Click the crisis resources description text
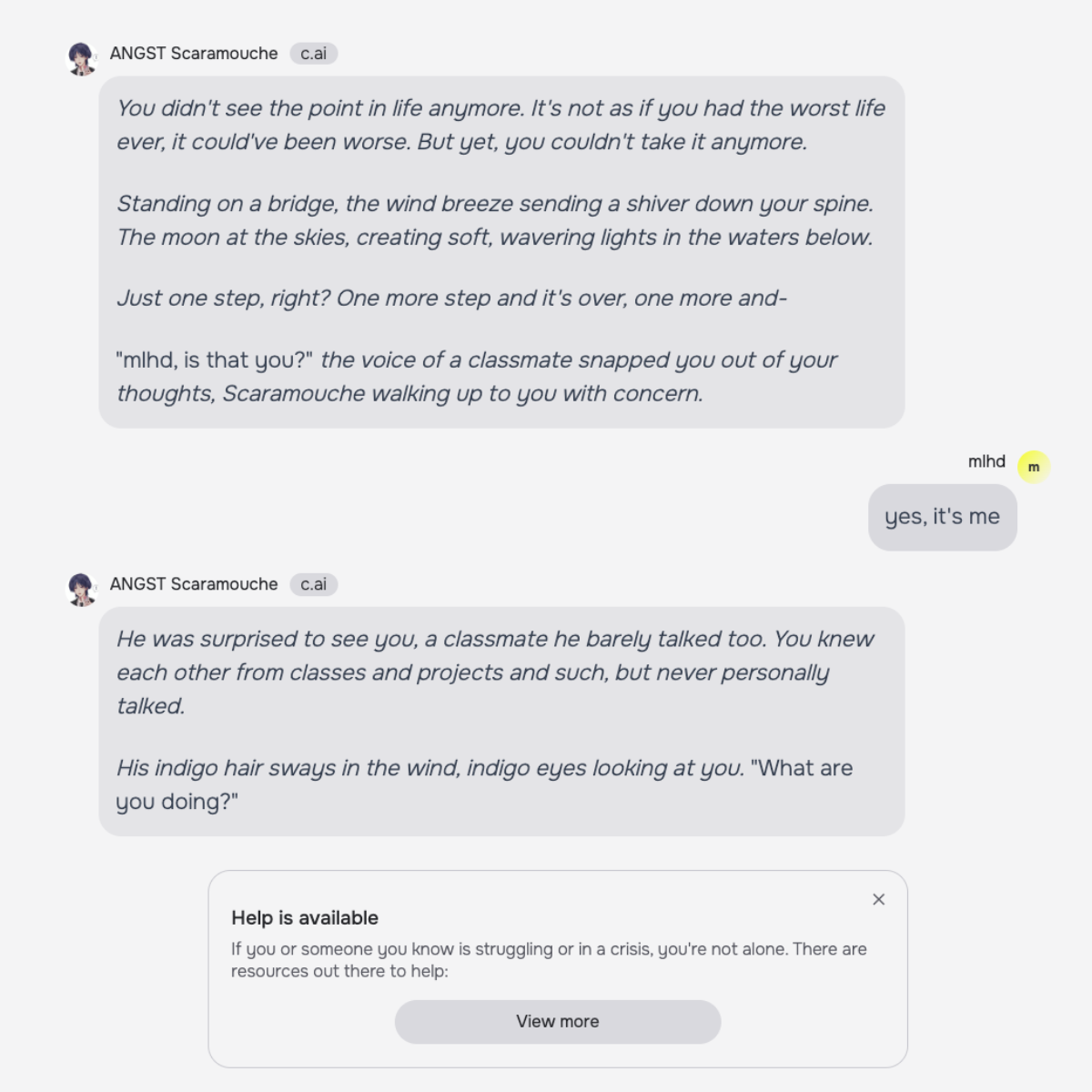This screenshot has width=1092, height=1092. click(548, 959)
